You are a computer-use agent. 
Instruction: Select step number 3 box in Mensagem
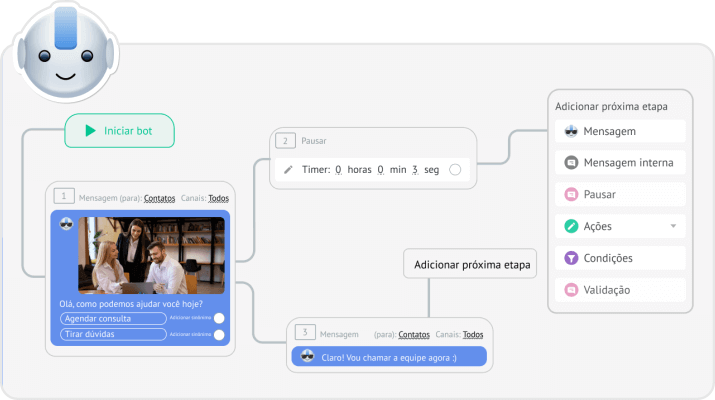305,332
